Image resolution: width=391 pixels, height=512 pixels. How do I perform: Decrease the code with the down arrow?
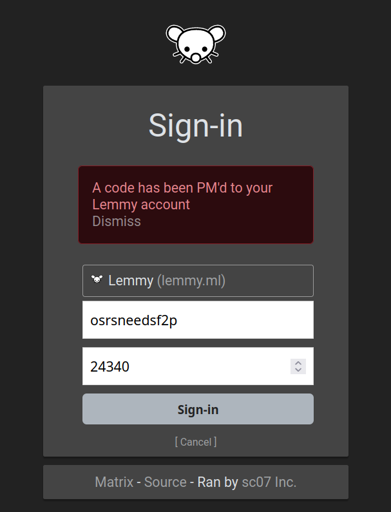point(298,370)
